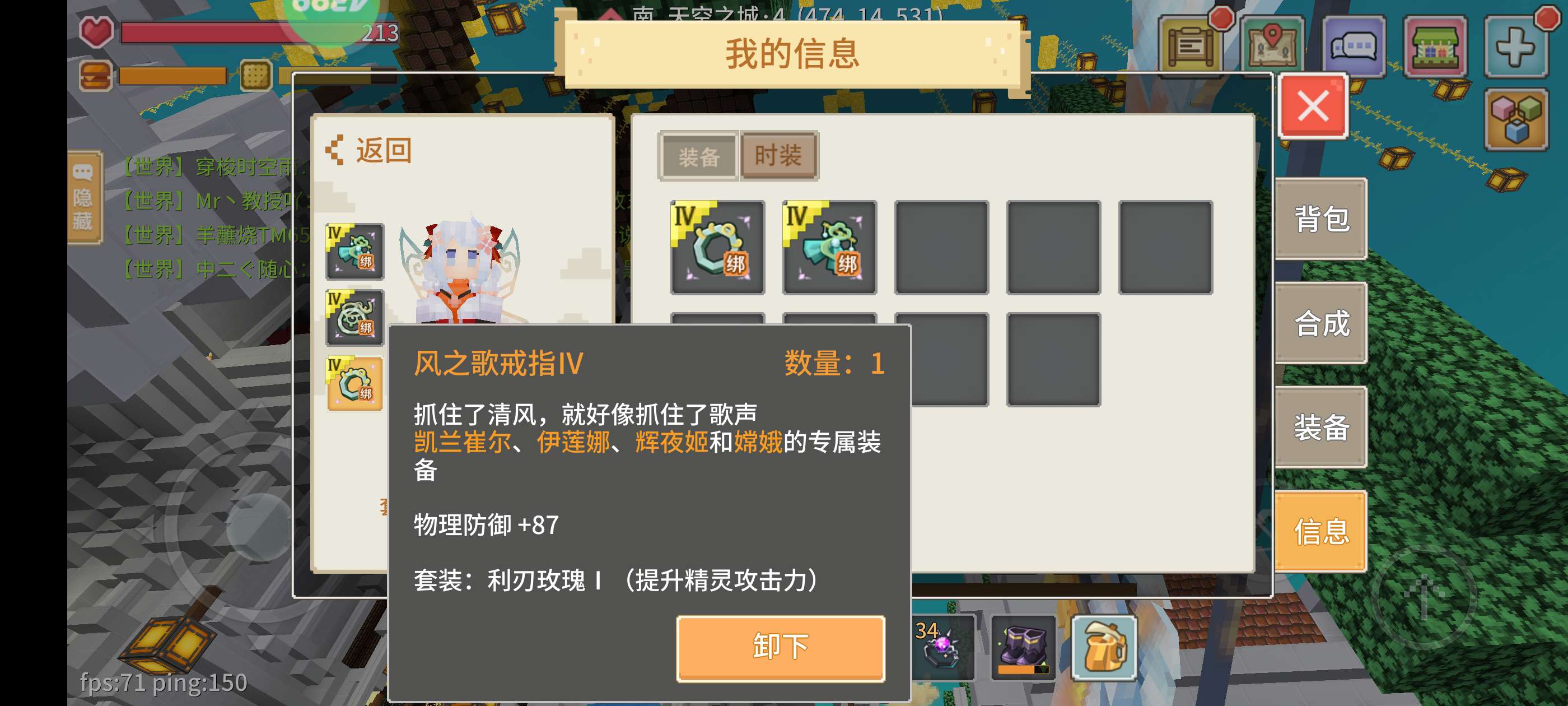Image resolution: width=1568 pixels, height=706 pixels.
Task: Open the golden backpack hotbar icon
Action: point(1104,648)
